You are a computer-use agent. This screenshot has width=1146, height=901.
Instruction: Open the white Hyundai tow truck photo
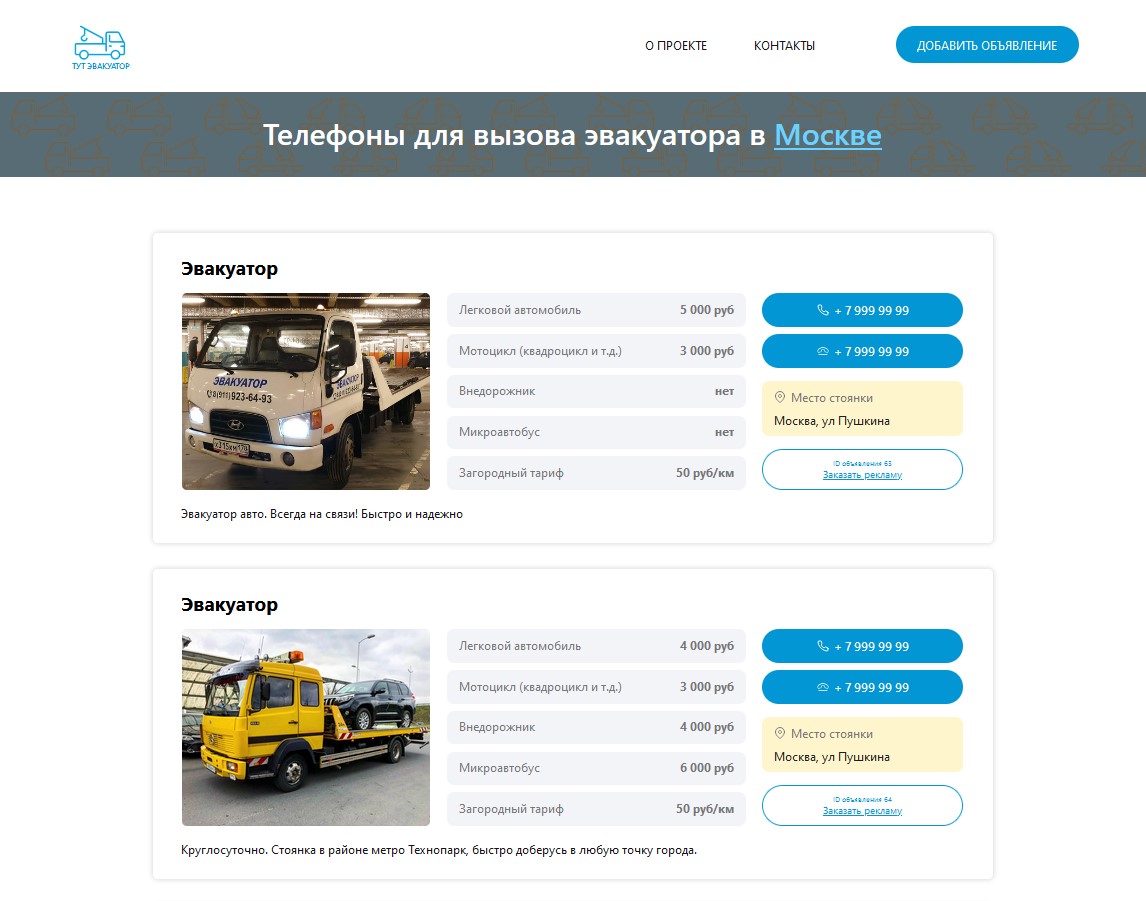tap(306, 391)
